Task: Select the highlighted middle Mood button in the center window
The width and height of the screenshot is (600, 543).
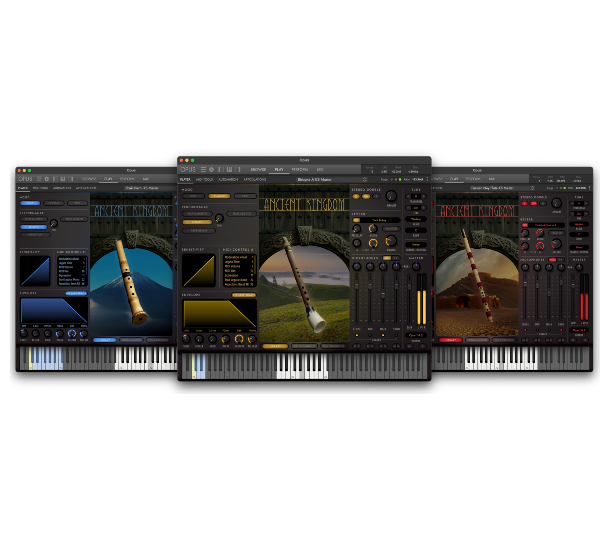Action: pos(219,196)
